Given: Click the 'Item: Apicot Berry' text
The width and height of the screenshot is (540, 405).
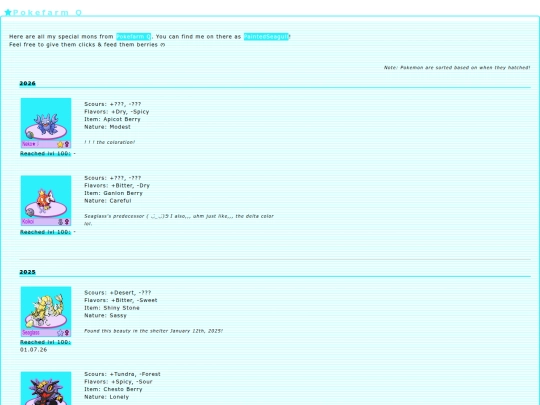Looking at the screenshot, I should tap(112, 119).
